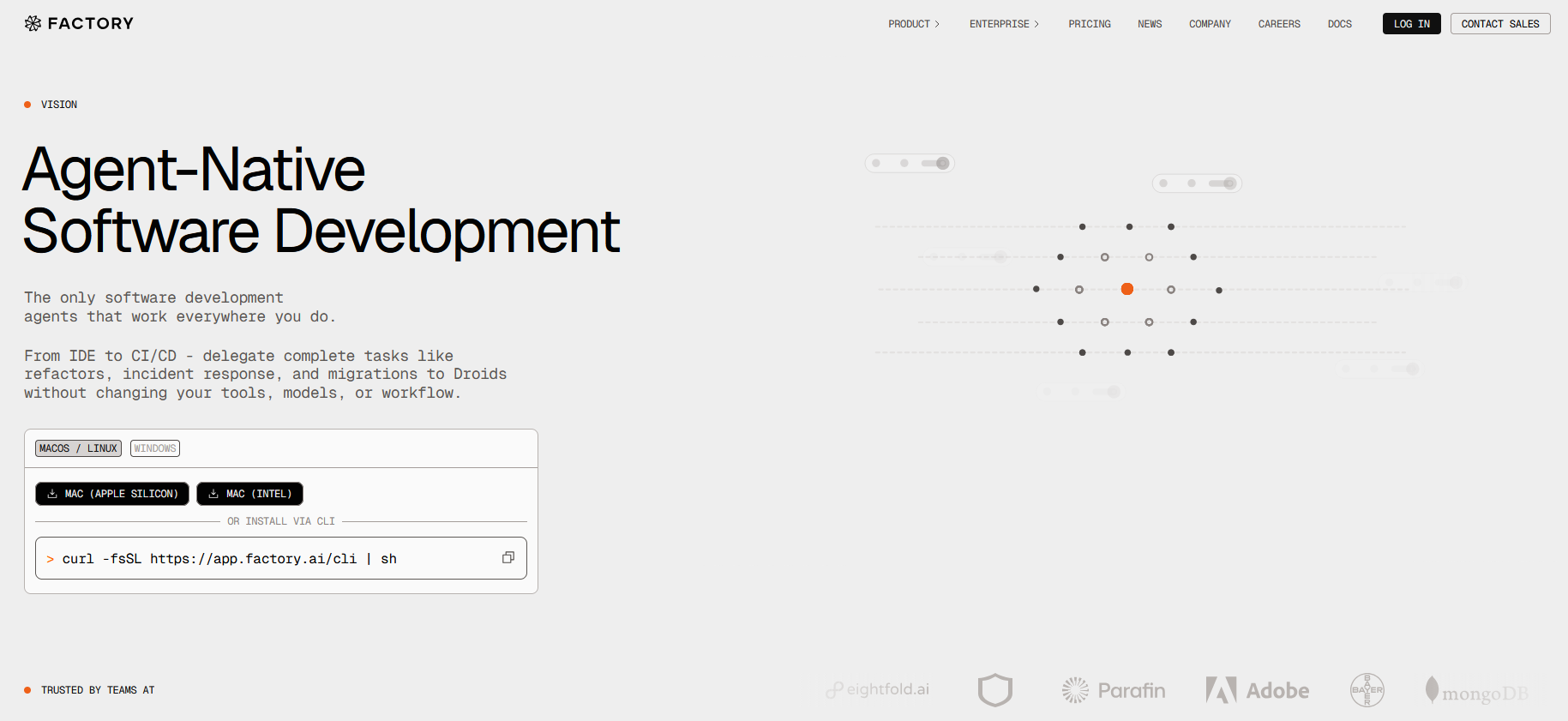Expand the Product menu
This screenshot has height=721, width=1568.
point(913,24)
